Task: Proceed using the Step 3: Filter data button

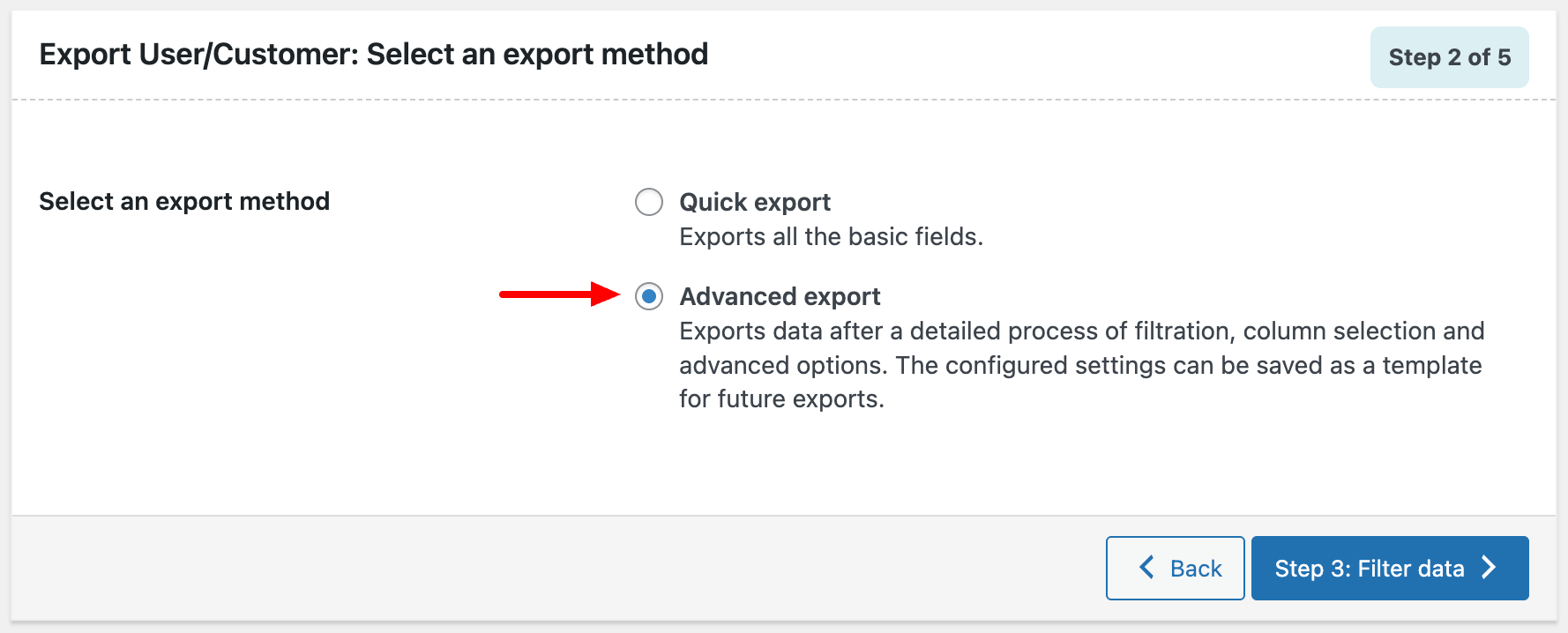Action: pyautogui.click(x=1390, y=568)
